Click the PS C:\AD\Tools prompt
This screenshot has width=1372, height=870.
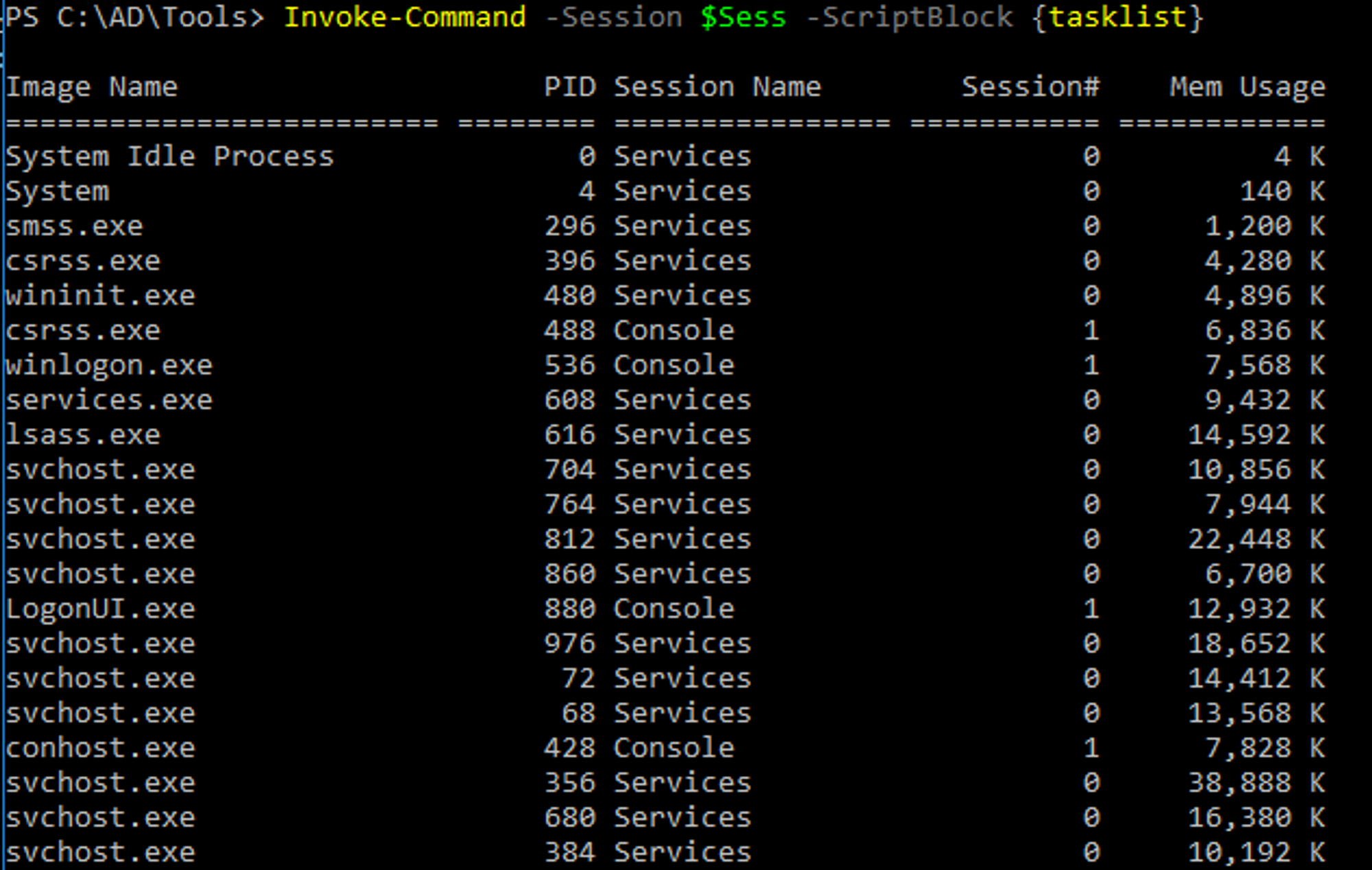pos(134,17)
